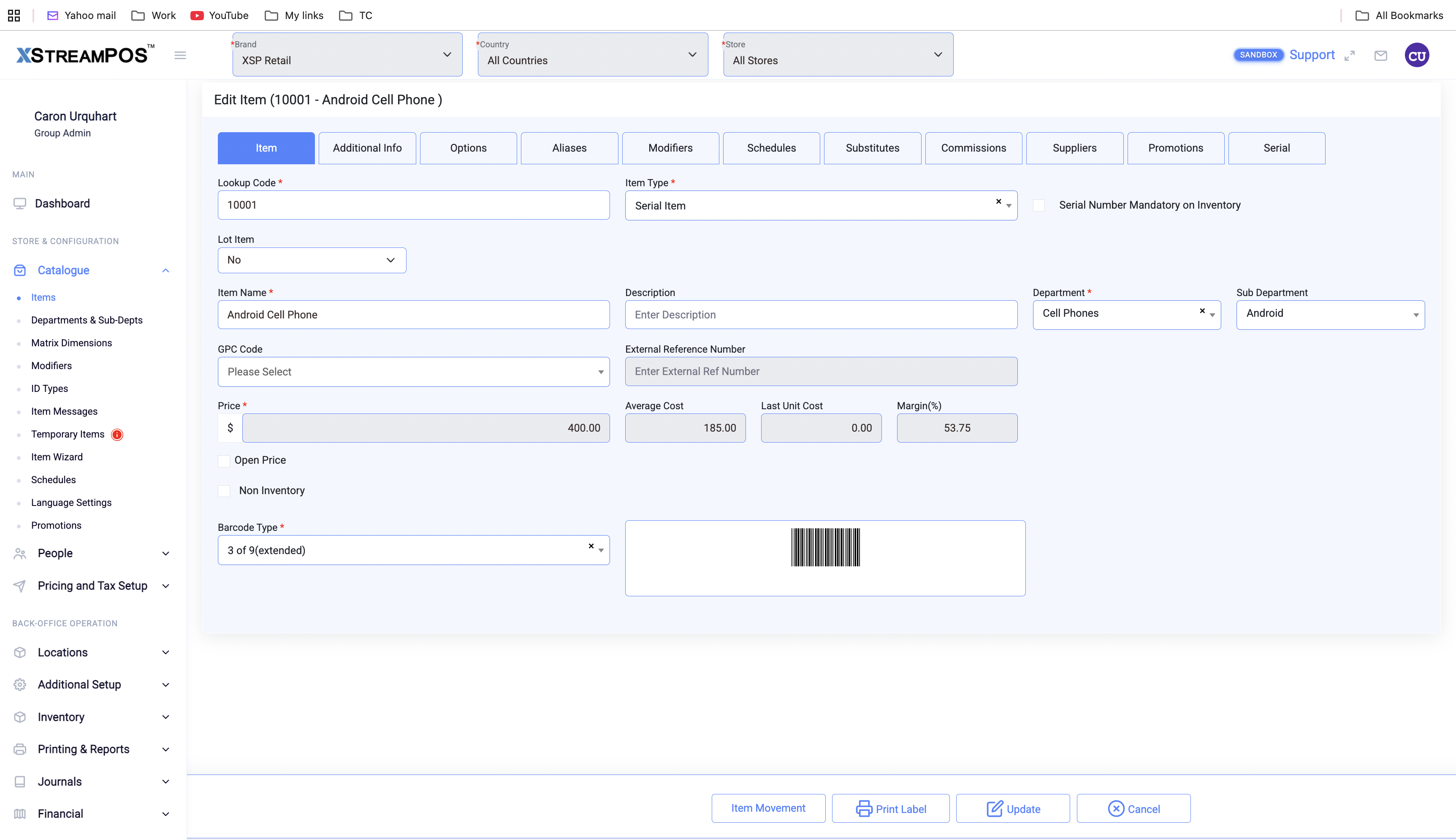Switch to the Commissions tab
Image resolution: width=1456 pixels, height=840 pixels.
tap(973, 148)
